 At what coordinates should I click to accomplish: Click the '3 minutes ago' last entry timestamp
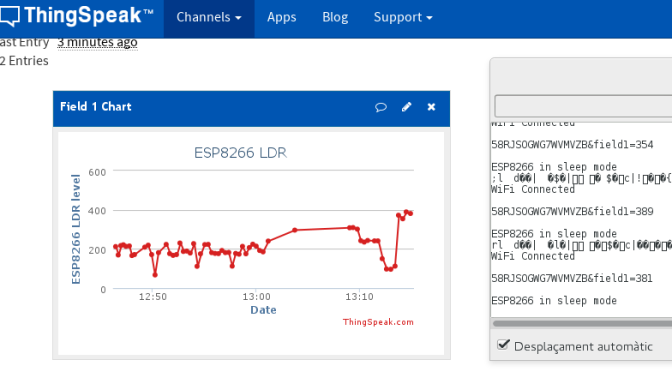pyautogui.click(x=97, y=42)
